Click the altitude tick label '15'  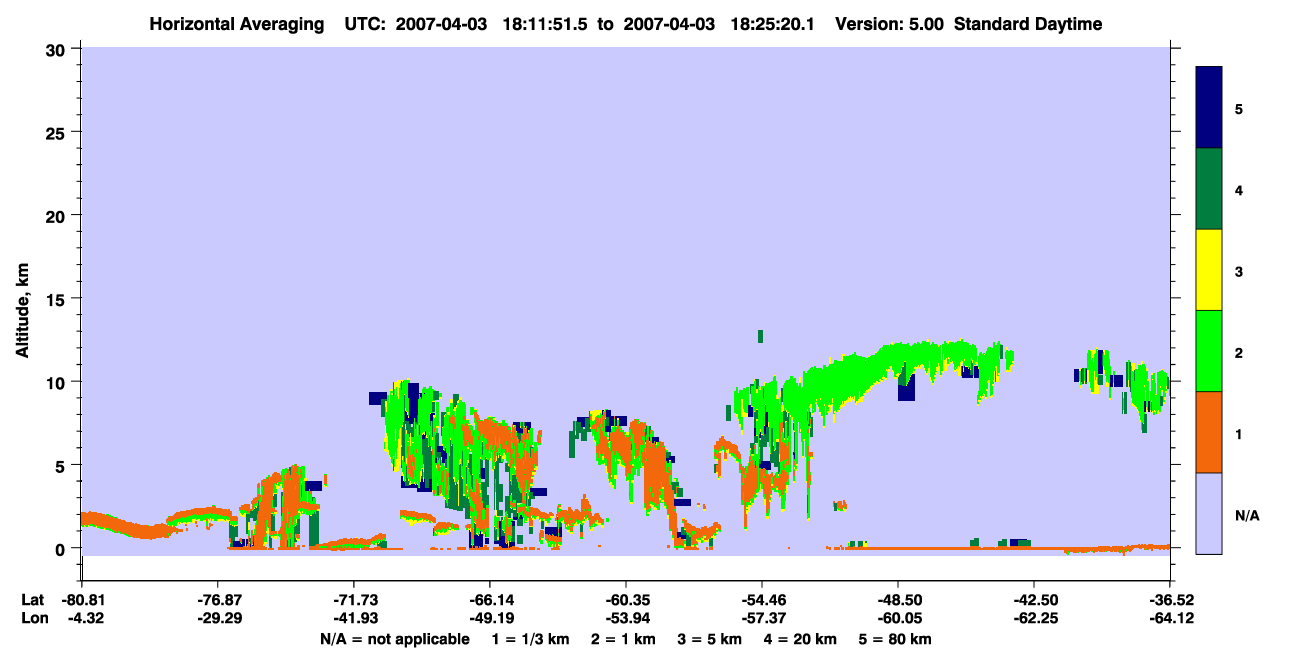(57, 298)
